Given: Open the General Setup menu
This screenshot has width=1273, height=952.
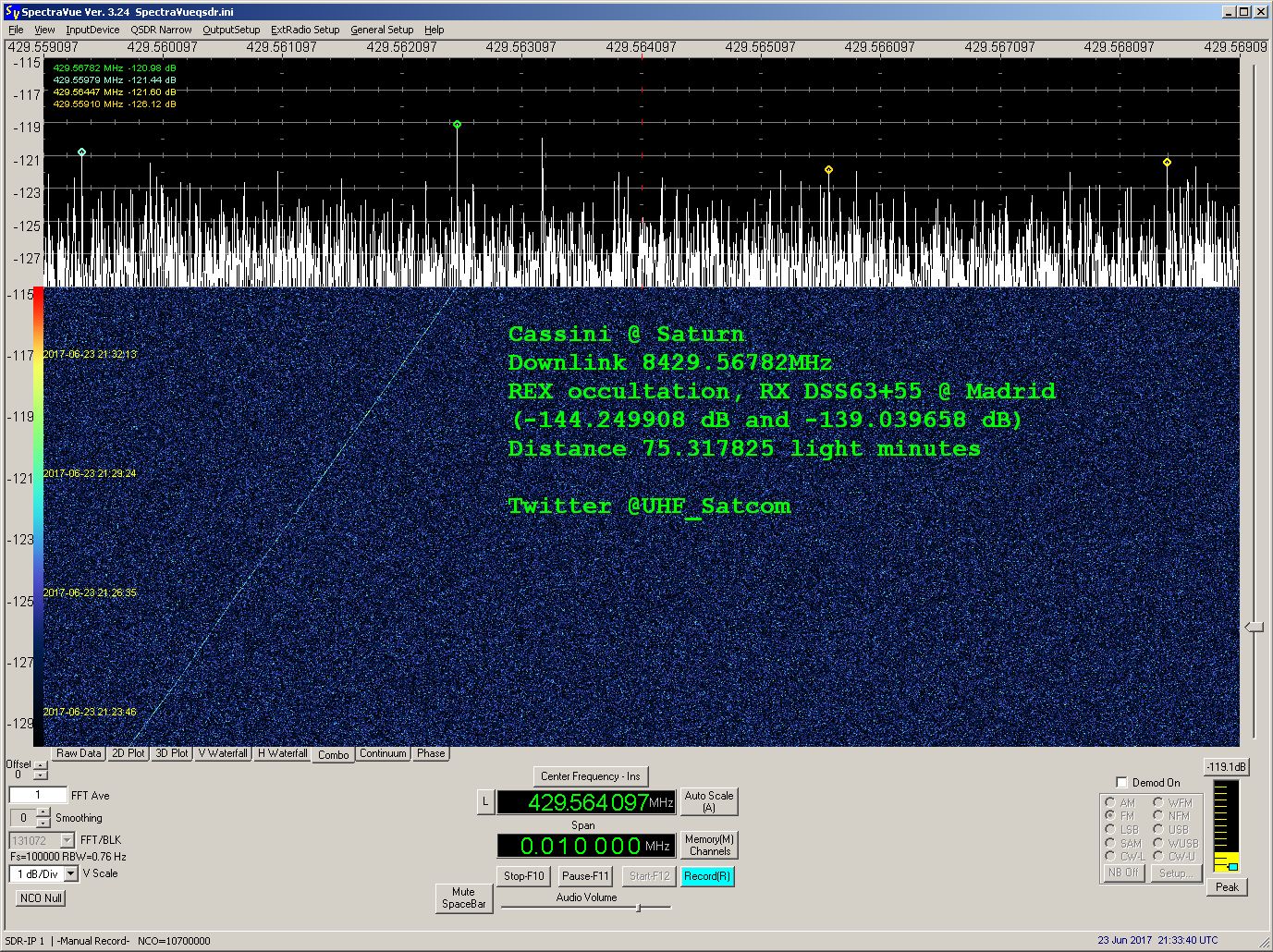Looking at the screenshot, I should [x=381, y=30].
